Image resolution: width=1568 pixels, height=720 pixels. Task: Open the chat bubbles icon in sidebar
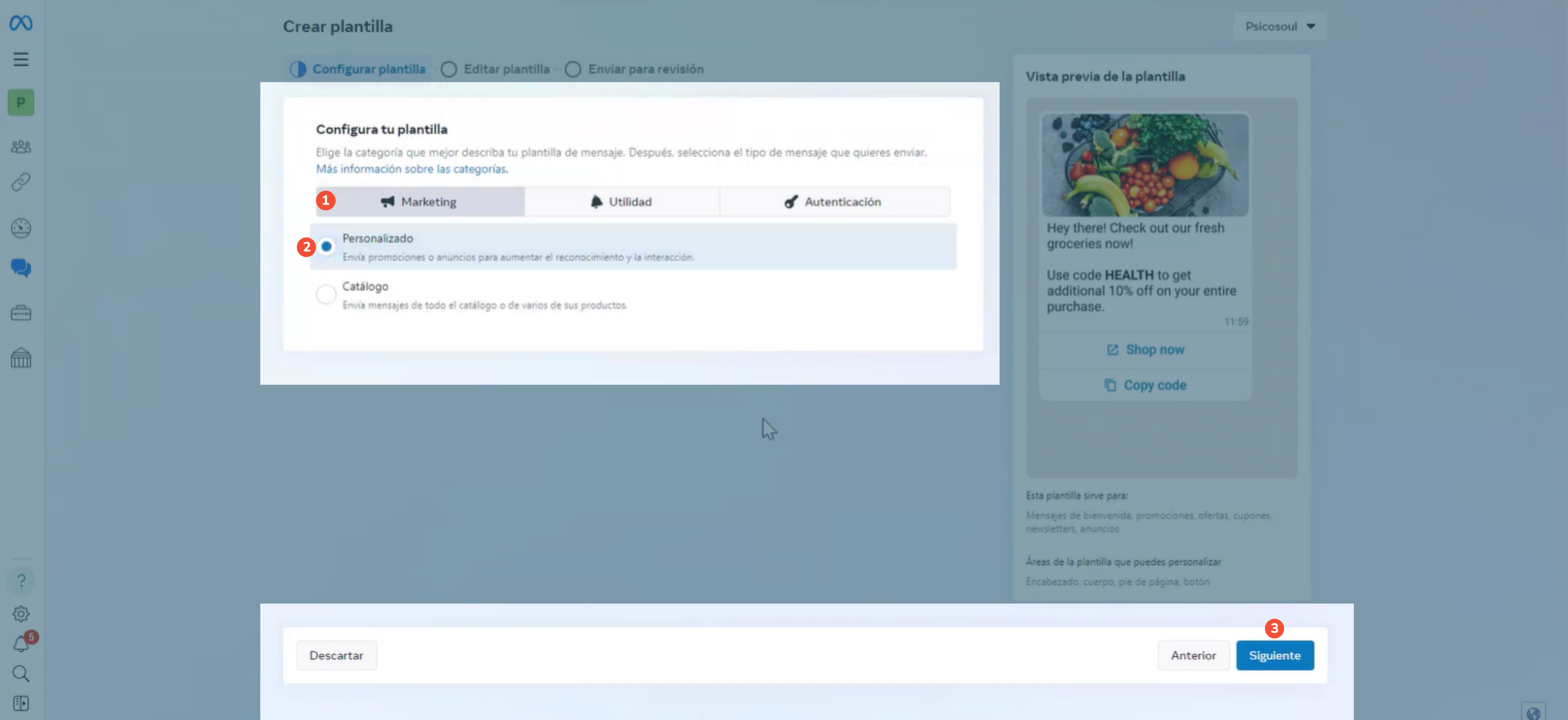21,268
